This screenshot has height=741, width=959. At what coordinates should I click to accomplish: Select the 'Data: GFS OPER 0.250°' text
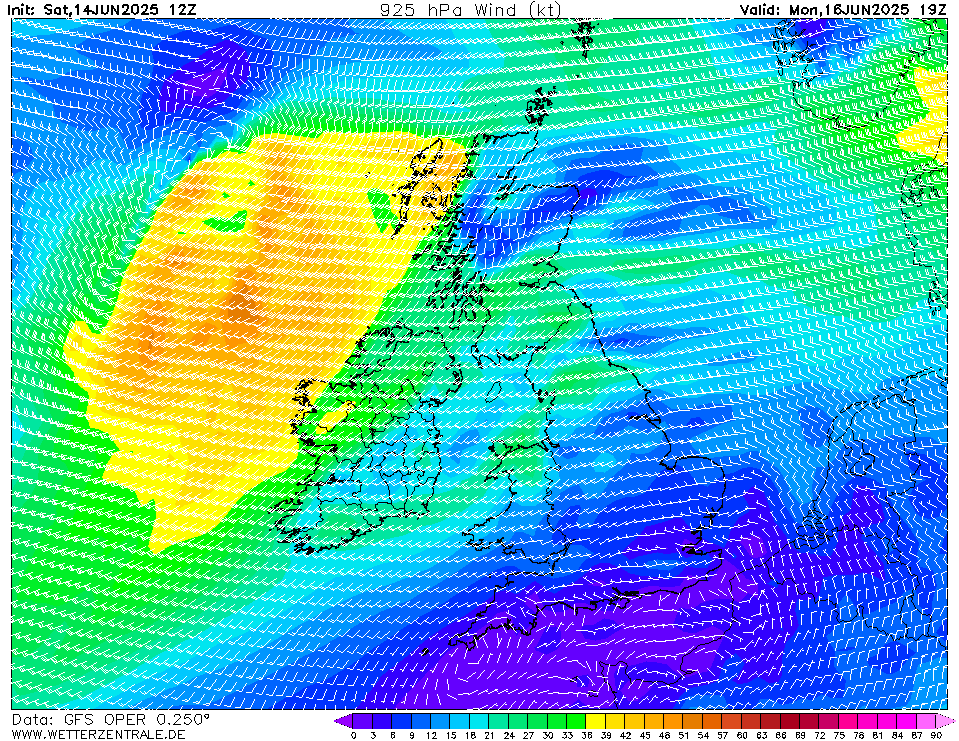point(111,719)
